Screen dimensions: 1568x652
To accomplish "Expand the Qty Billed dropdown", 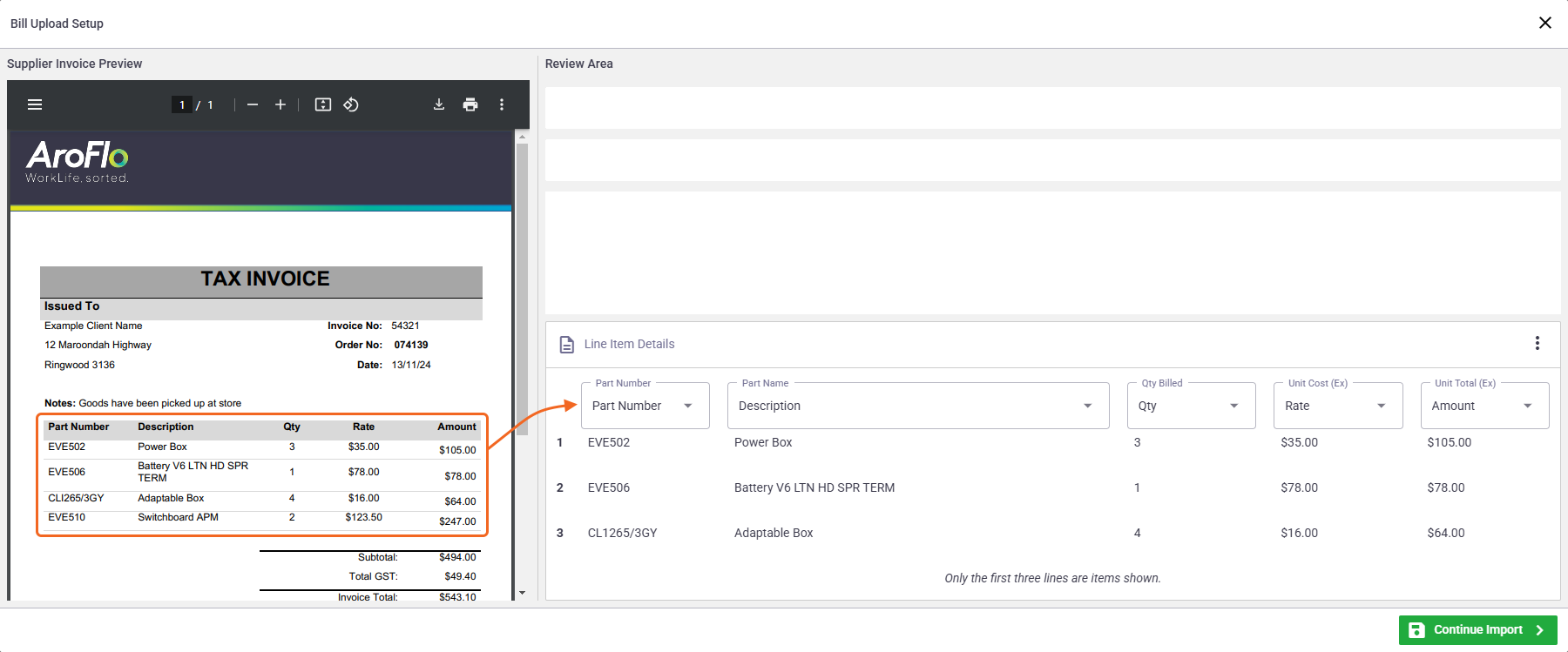I will (1191, 406).
